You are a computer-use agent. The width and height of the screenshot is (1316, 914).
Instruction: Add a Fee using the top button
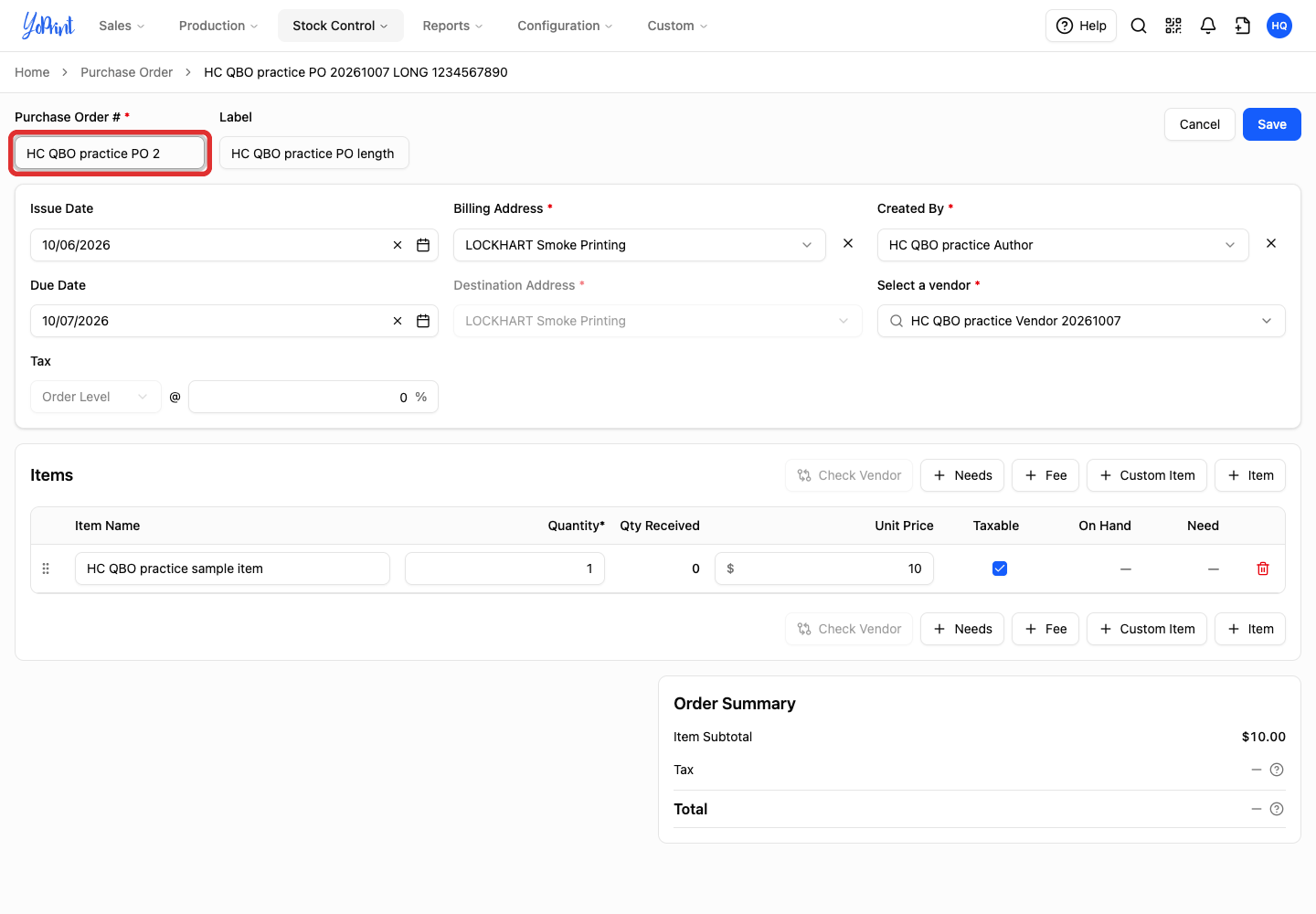point(1045,475)
